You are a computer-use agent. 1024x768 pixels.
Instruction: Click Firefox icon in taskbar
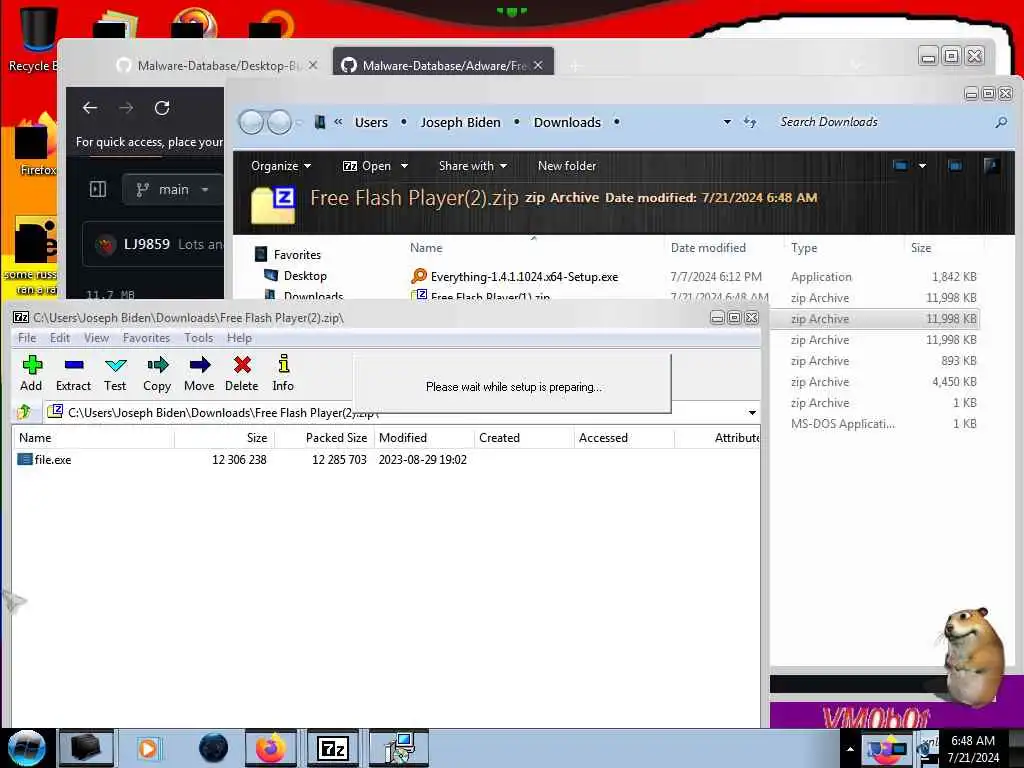tap(270, 748)
